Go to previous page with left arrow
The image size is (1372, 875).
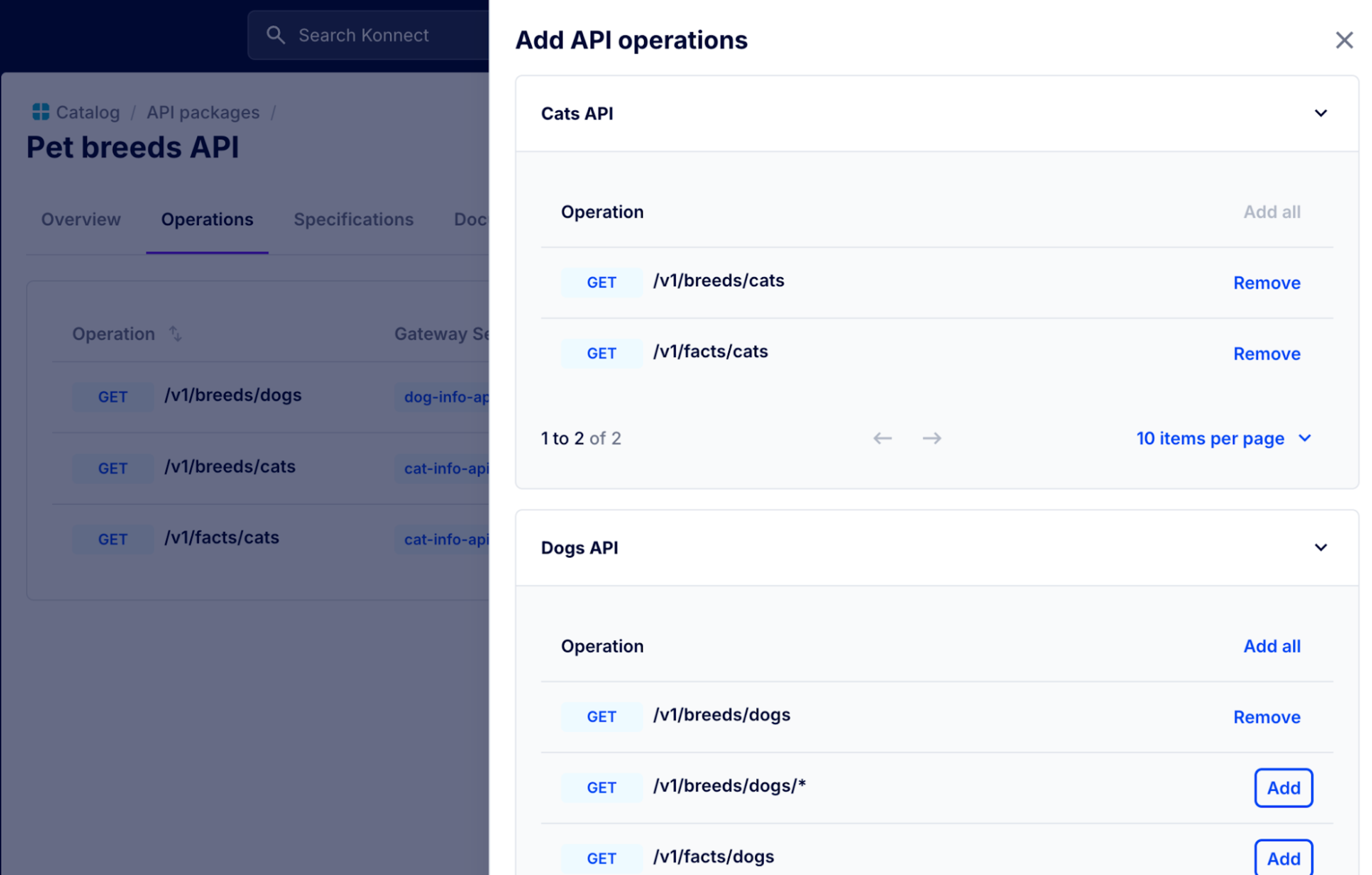tap(882, 439)
